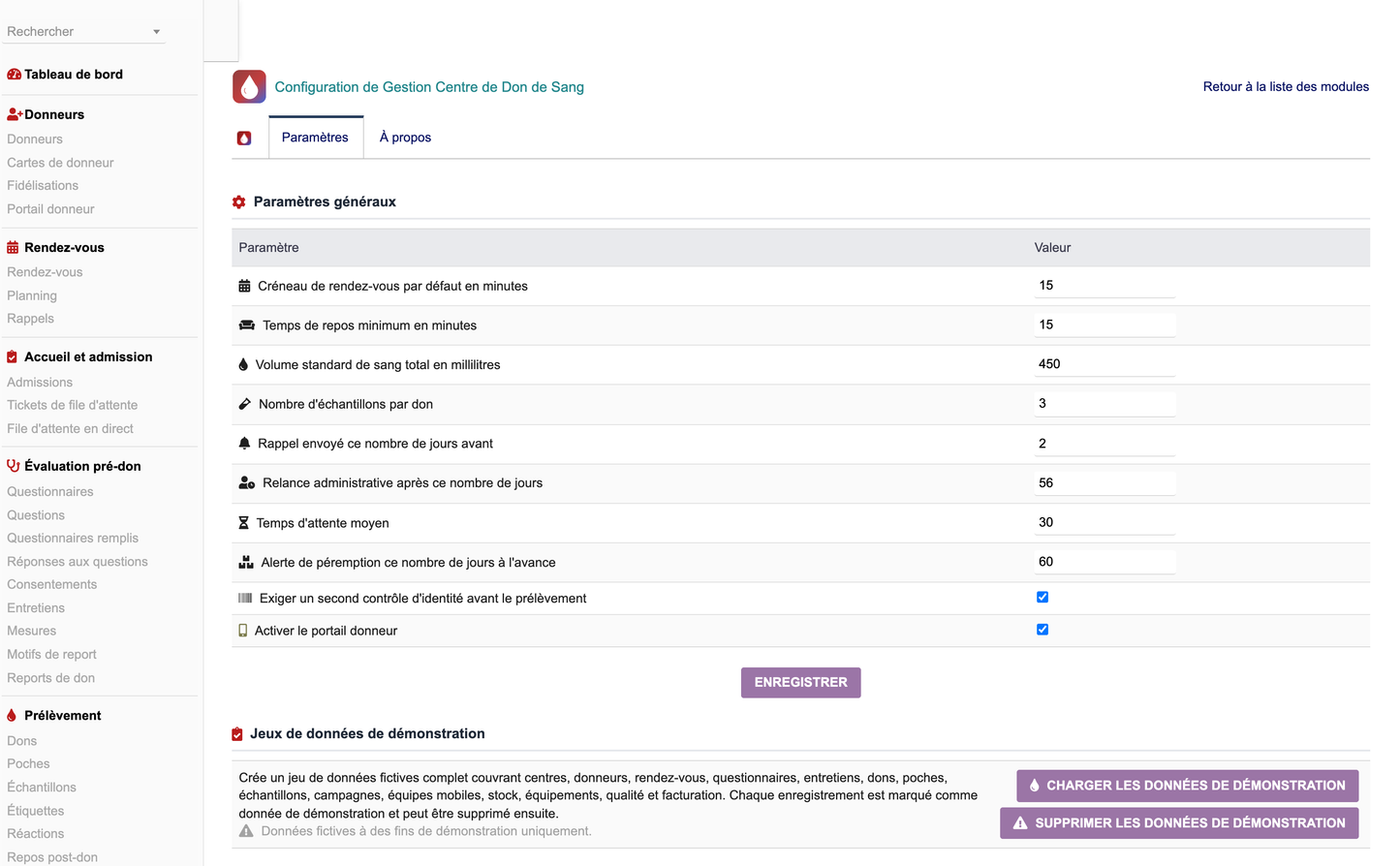The width and height of the screenshot is (1400, 866).
Task: Open the Rechercher dropdown arrow
Action: point(156,32)
